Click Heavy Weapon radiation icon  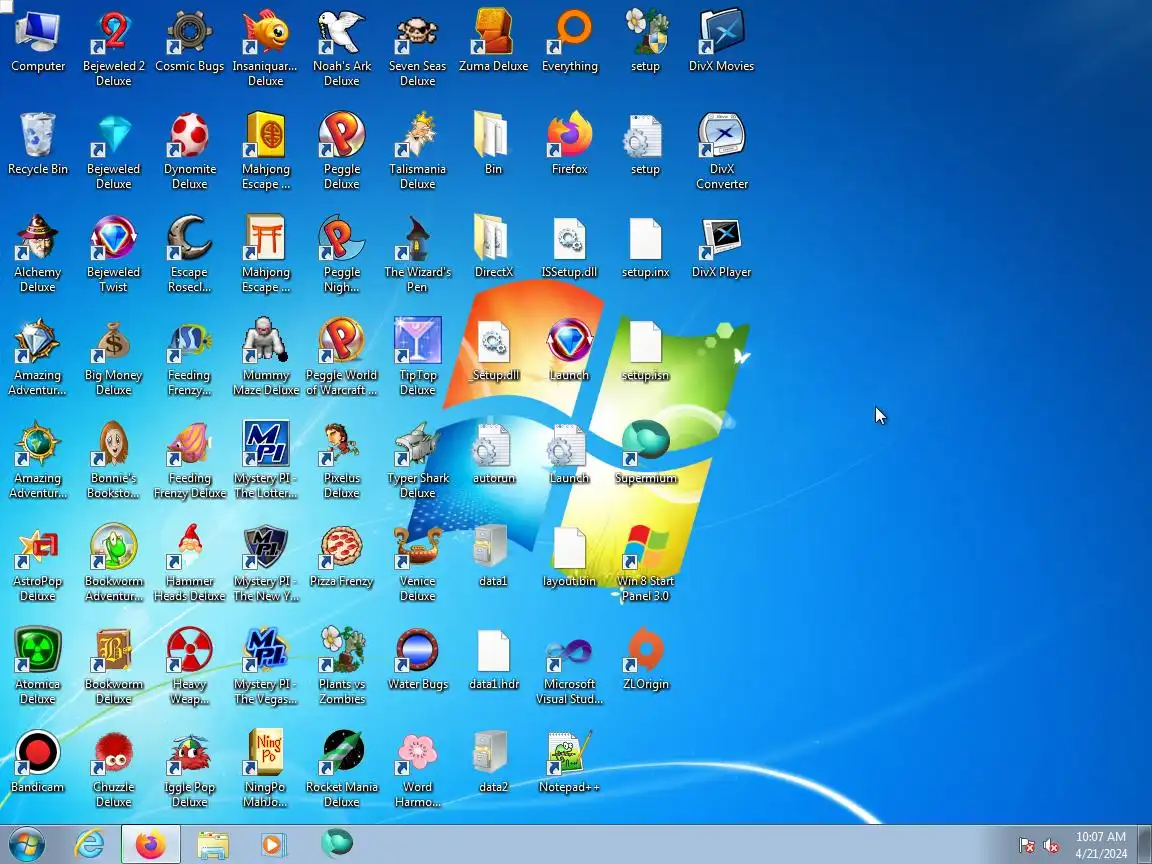pyautogui.click(x=190, y=650)
